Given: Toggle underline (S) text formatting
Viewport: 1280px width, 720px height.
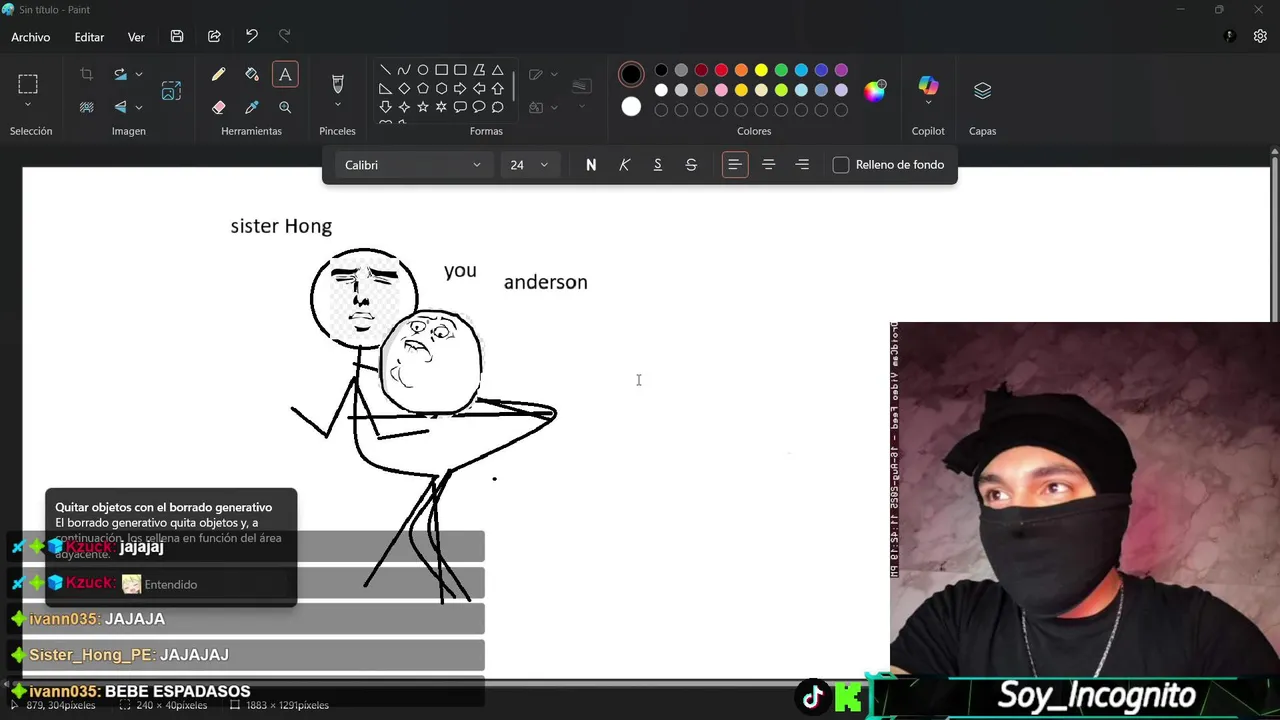Looking at the screenshot, I should (x=657, y=165).
